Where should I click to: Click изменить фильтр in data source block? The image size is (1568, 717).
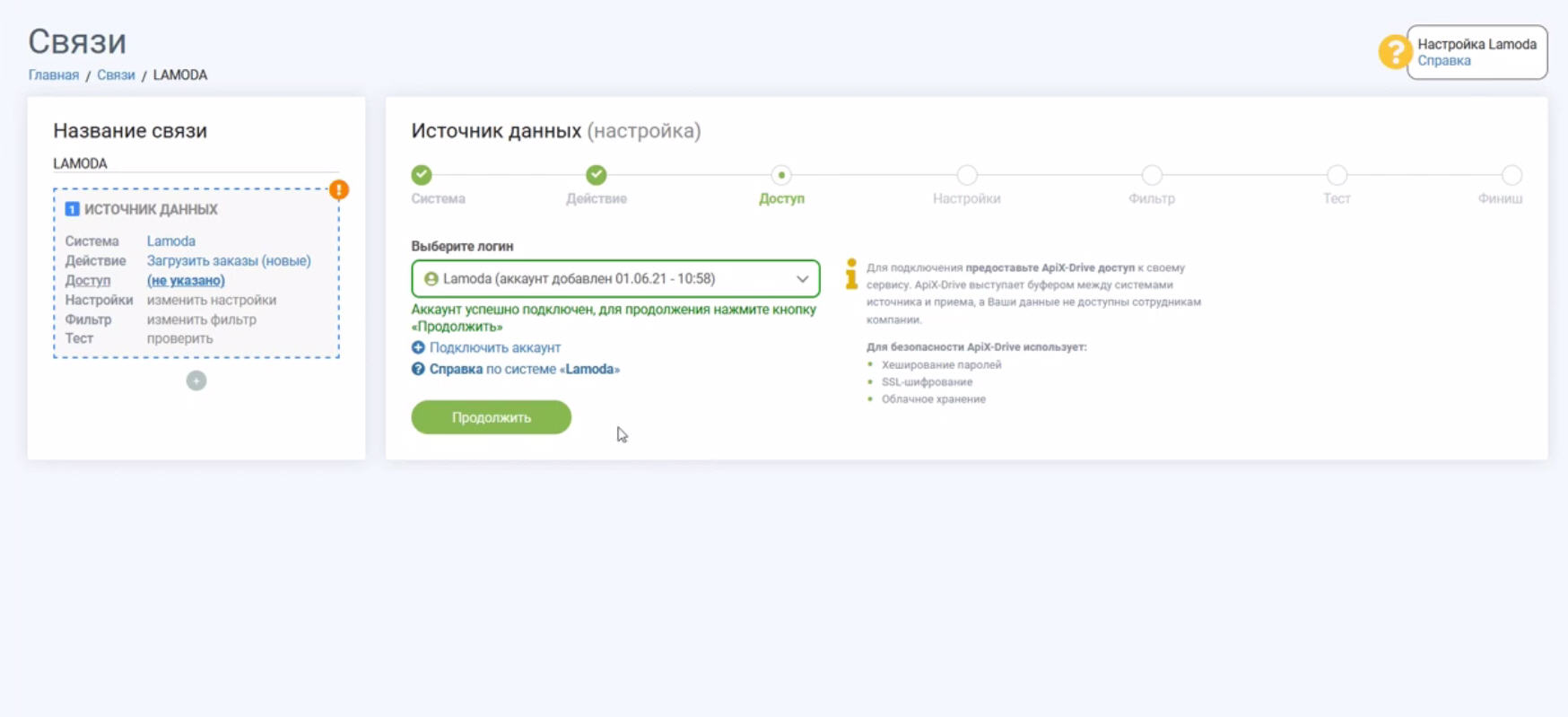point(202,319)
